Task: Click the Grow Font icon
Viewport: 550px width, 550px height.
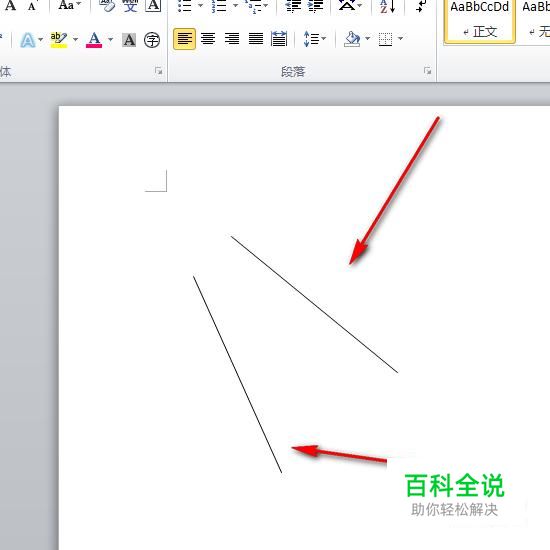Action: (11, 6)
